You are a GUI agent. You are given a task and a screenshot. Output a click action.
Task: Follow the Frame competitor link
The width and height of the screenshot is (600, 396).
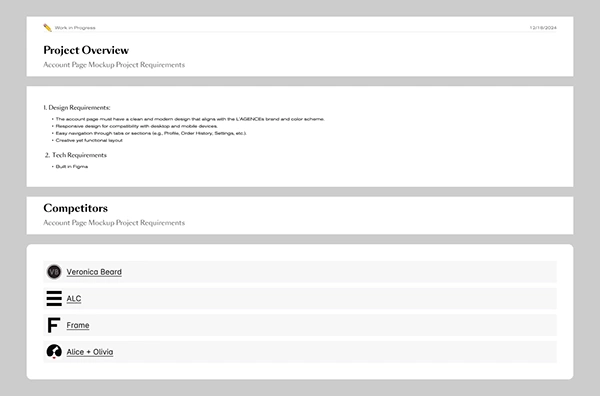(78, 325)
